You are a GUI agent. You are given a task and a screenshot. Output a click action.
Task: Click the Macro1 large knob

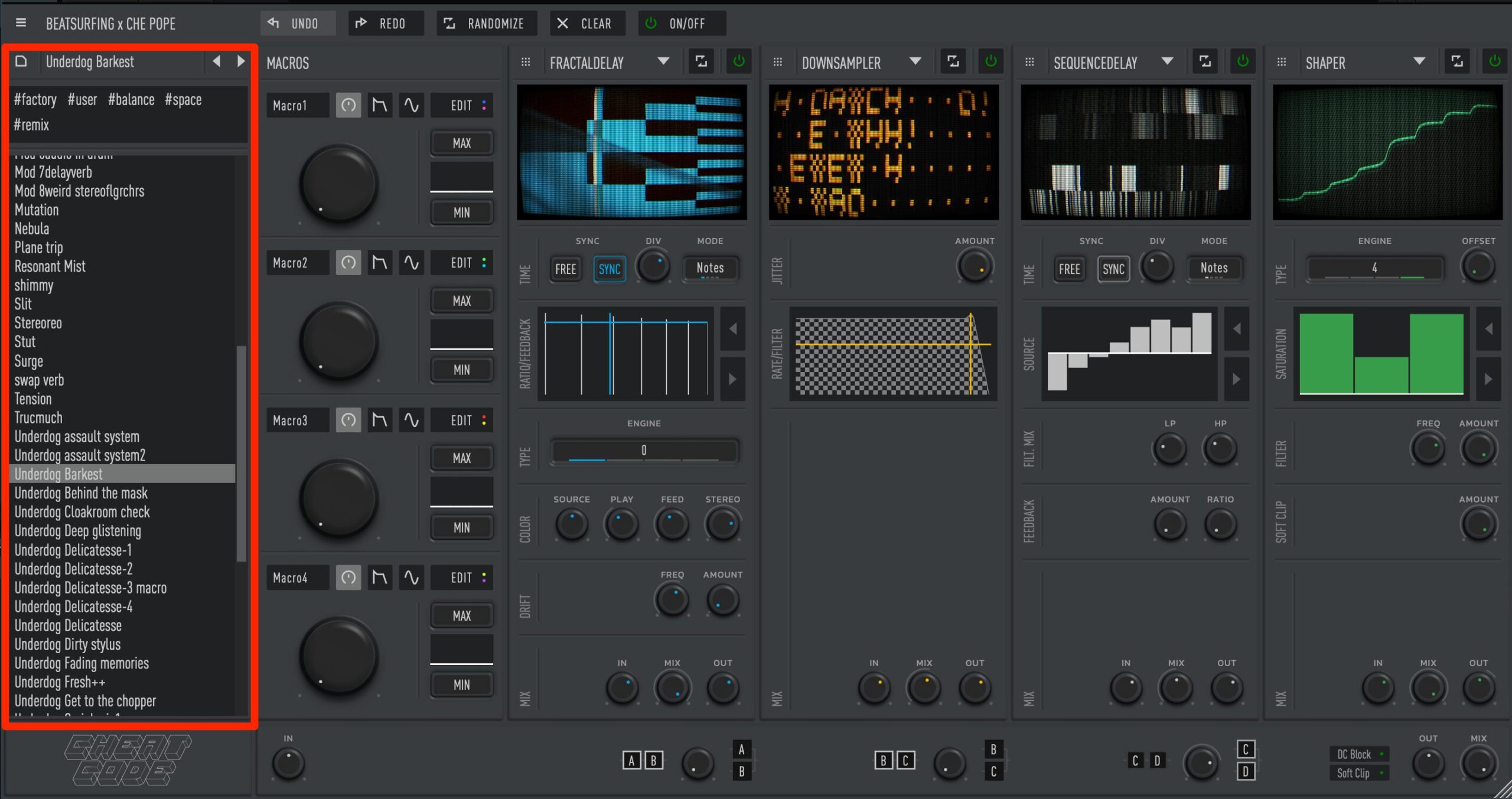point(339,184)
